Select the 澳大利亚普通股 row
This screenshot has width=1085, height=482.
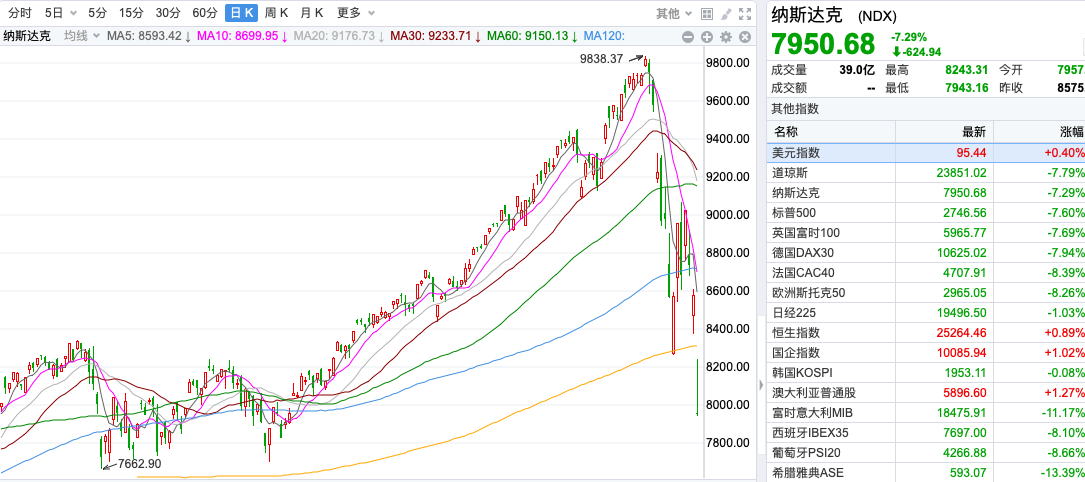click(x=927, y=393)
